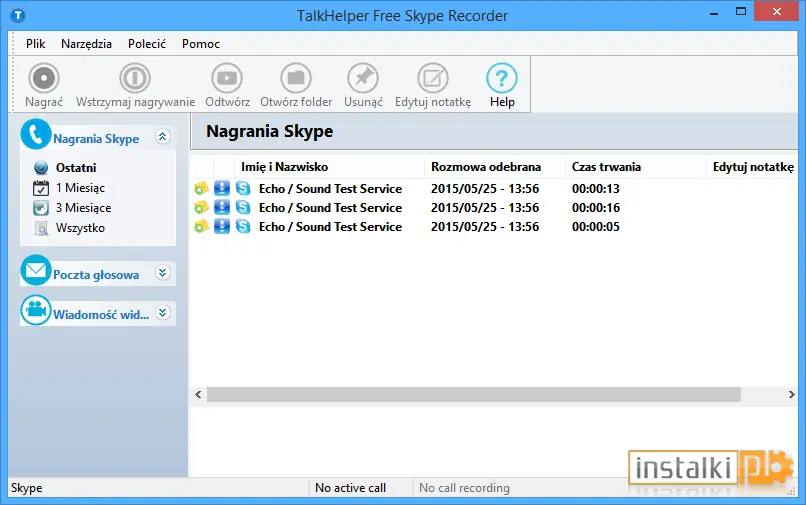Click the 00:00:13 duration cell
This screenshot has height=505, width=806.
596,189
